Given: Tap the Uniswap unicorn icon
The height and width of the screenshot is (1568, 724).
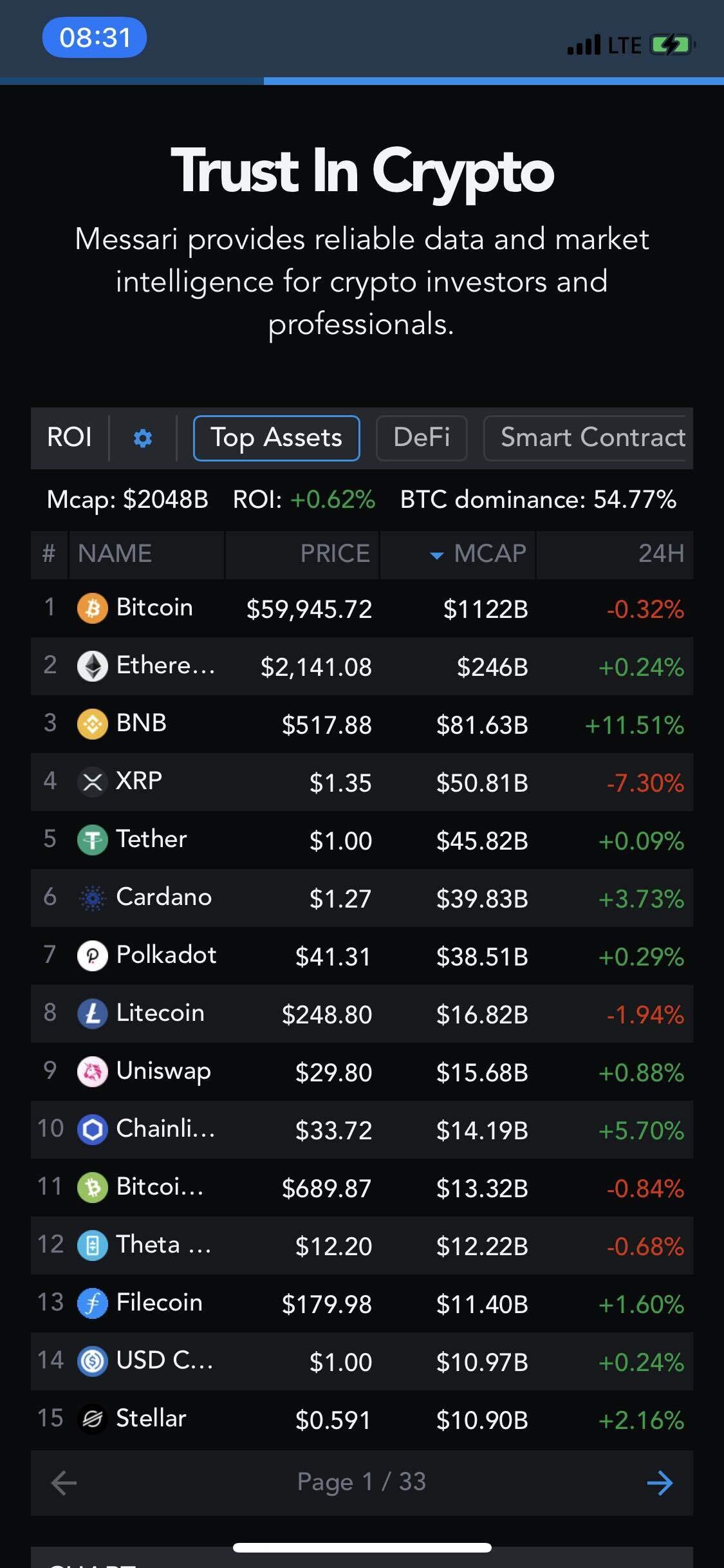Looking at the screenshot, I should click(92, 1072).
